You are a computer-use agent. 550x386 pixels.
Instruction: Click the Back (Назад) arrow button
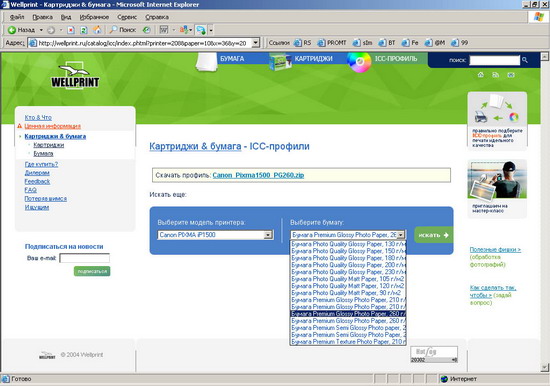21,30
